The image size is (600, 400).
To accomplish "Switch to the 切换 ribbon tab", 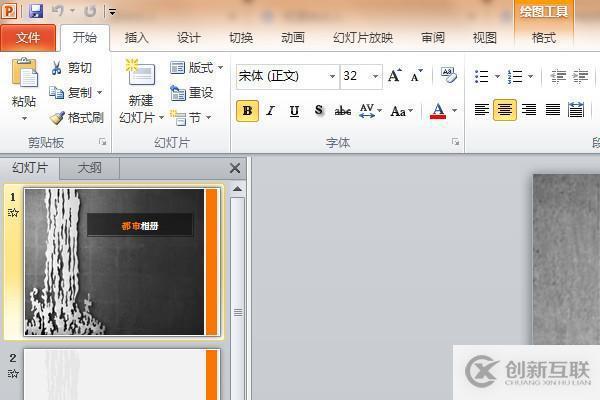I will click(241, 38).
